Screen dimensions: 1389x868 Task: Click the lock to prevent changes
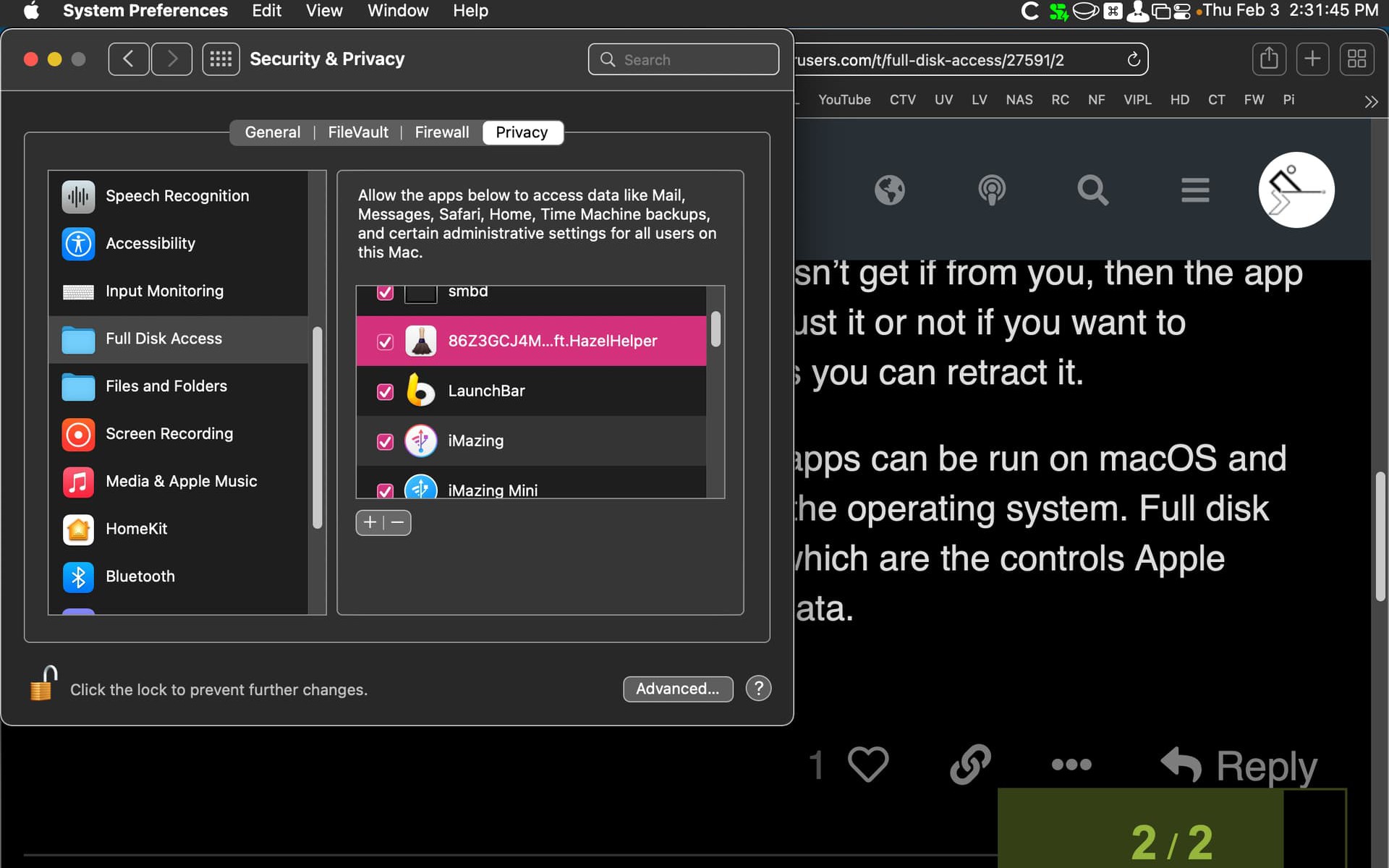[x=43, y=684]
